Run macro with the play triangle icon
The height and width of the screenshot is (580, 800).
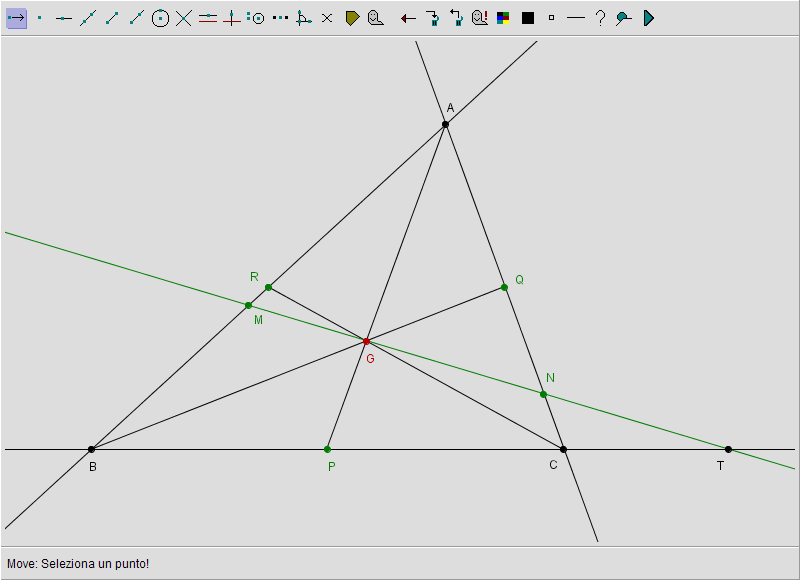pos(648,18)
